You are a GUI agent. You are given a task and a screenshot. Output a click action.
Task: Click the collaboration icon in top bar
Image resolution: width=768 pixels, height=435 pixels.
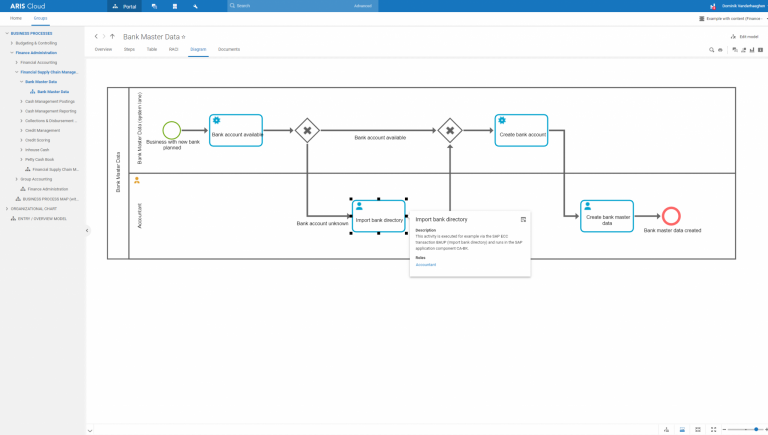point(154,6)
